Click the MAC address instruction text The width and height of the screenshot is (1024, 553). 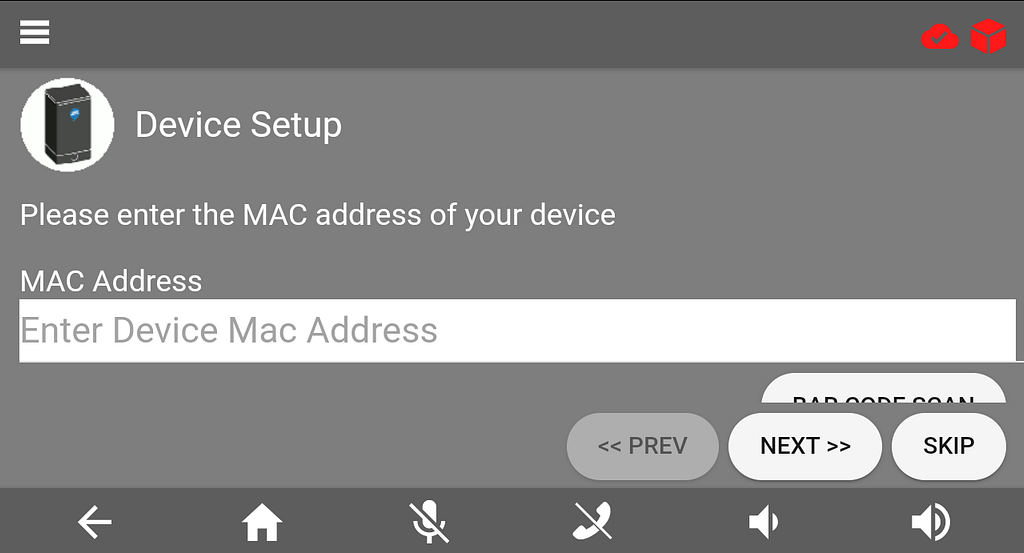click(317, 215)
